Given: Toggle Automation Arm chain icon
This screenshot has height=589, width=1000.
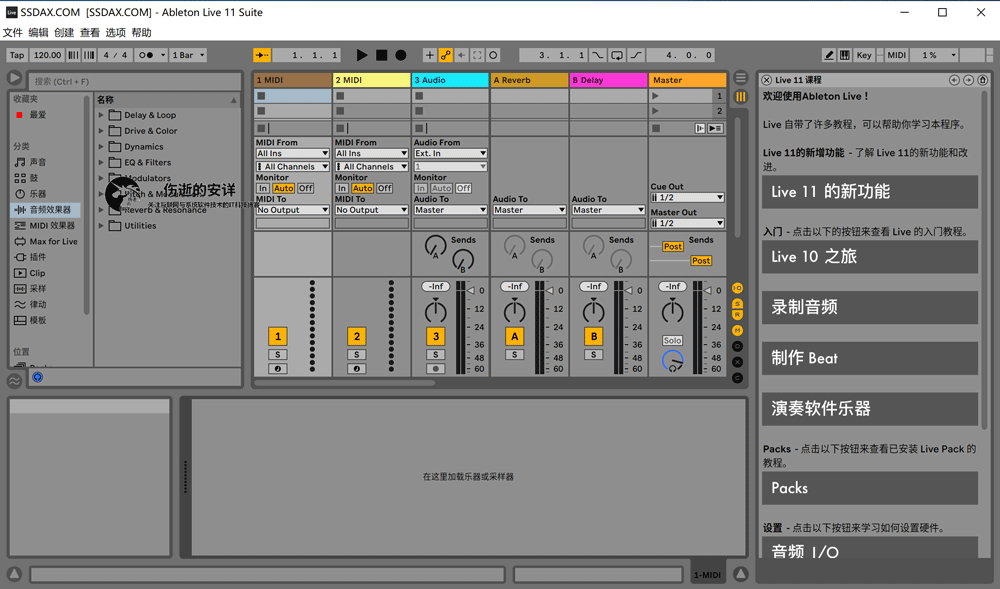Looking at the screenshot, I should click(x=445, y=55).
